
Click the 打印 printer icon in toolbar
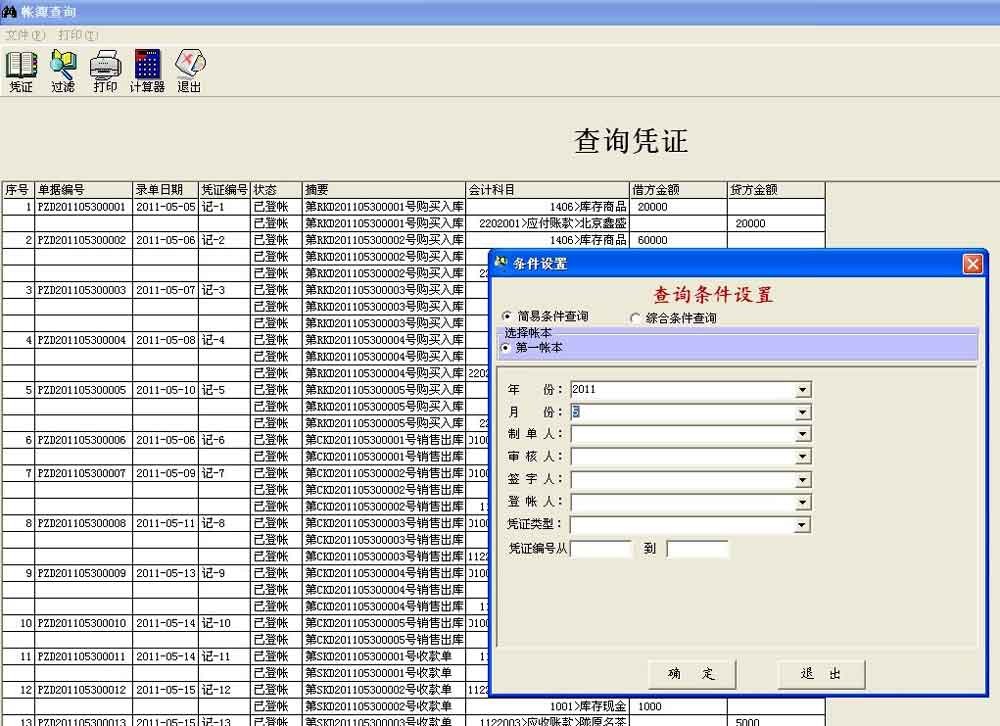[104, 68]
